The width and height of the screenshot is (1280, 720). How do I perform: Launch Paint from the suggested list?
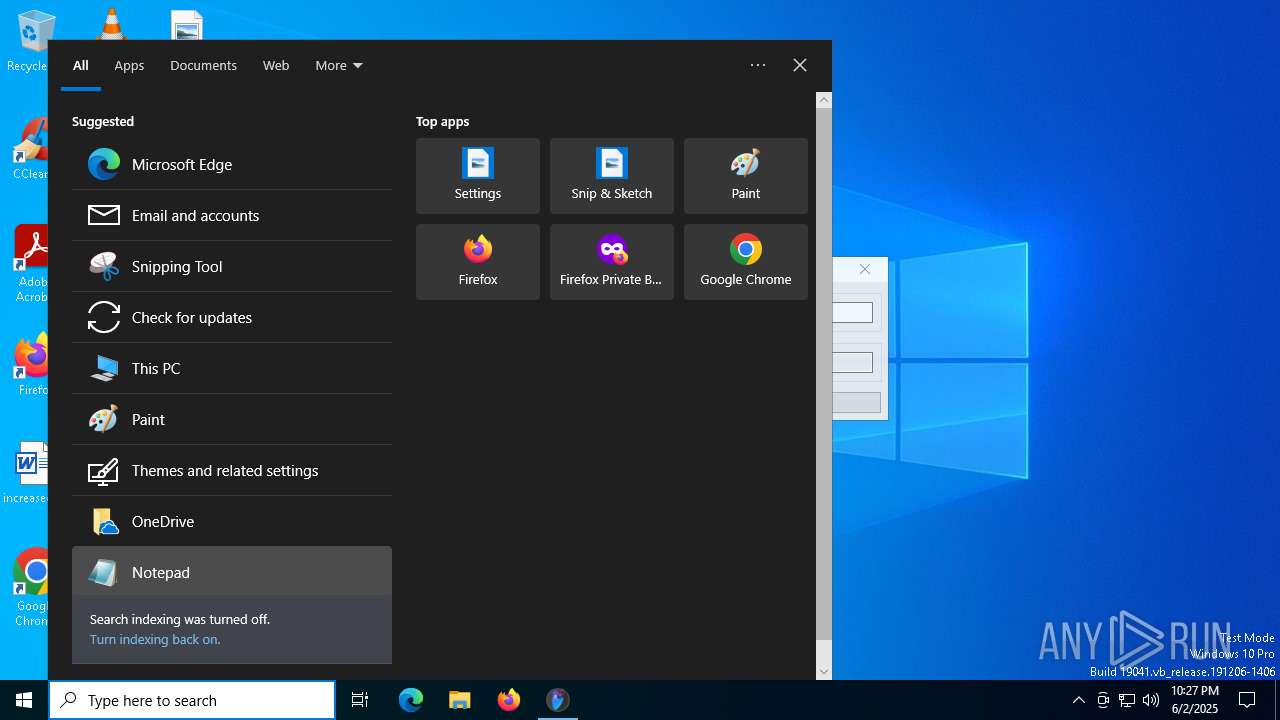coord(231,419)
